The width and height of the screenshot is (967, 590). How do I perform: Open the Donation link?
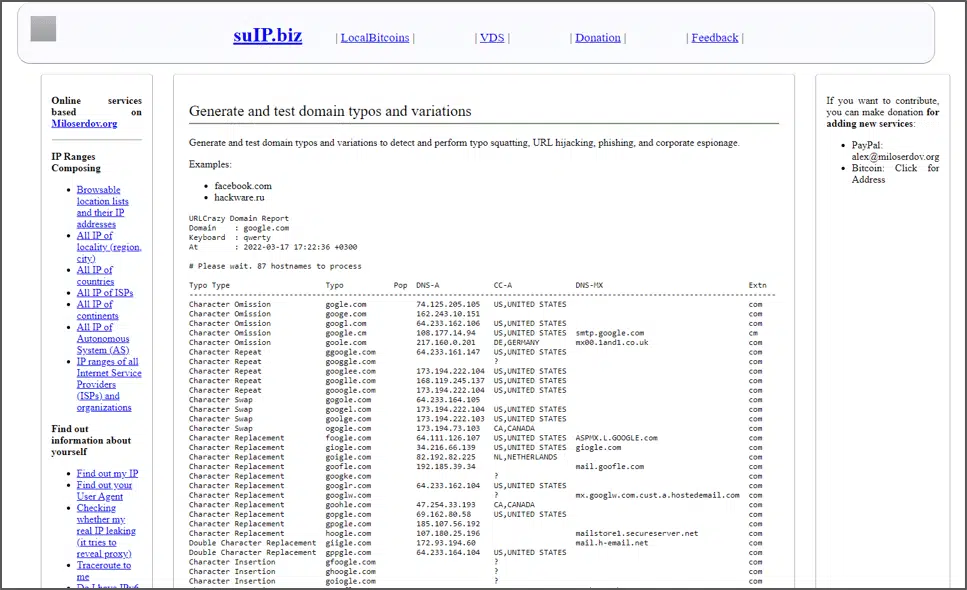pyautogui.click(x=598, y=38)
